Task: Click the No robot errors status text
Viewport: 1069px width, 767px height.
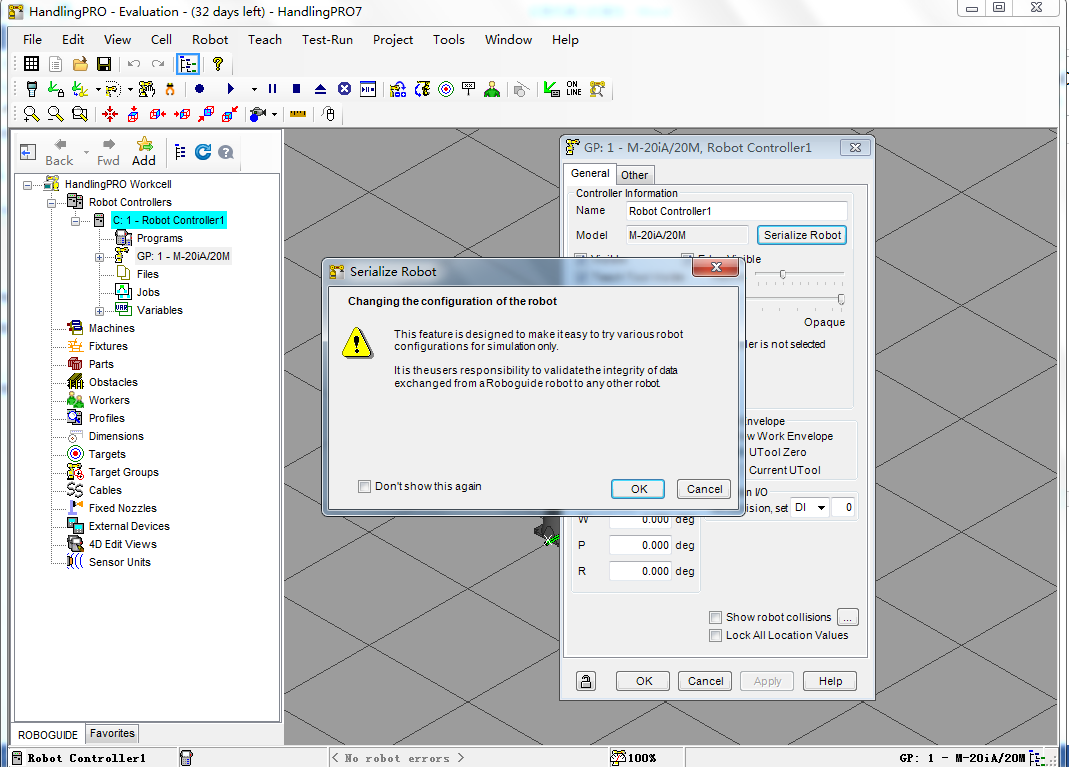Action: coord(397,757)
